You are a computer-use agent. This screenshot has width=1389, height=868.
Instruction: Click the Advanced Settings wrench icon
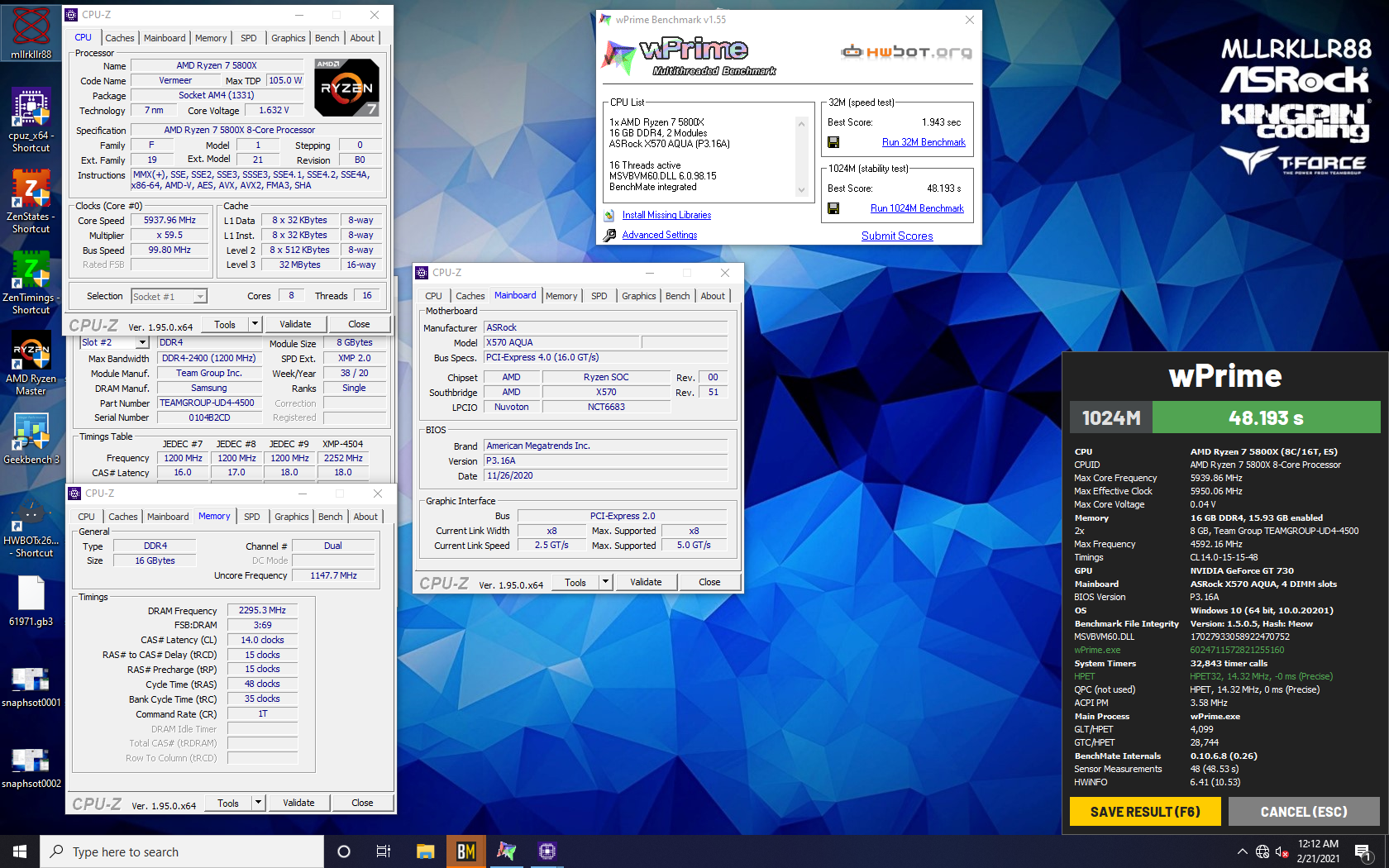click(x=609, y=235)
